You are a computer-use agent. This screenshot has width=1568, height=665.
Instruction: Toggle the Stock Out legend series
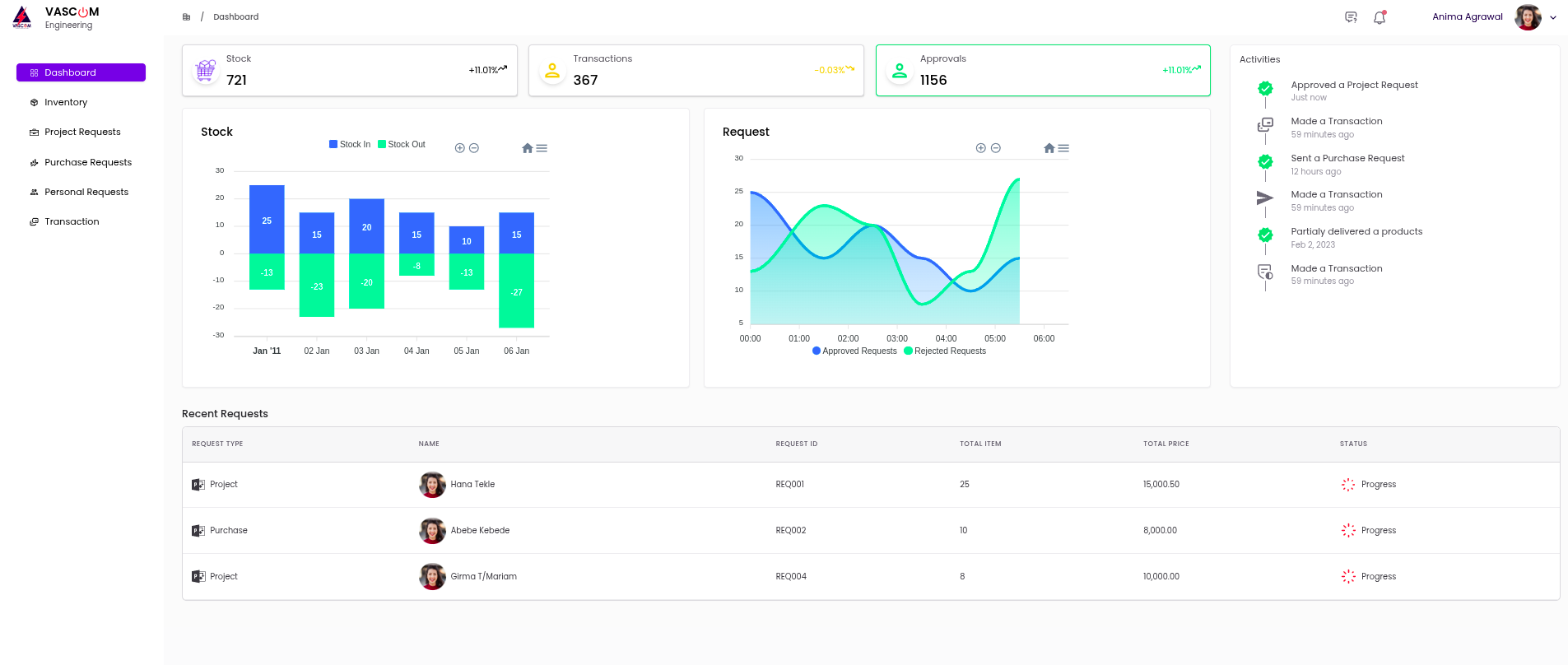tap(402, 144)
